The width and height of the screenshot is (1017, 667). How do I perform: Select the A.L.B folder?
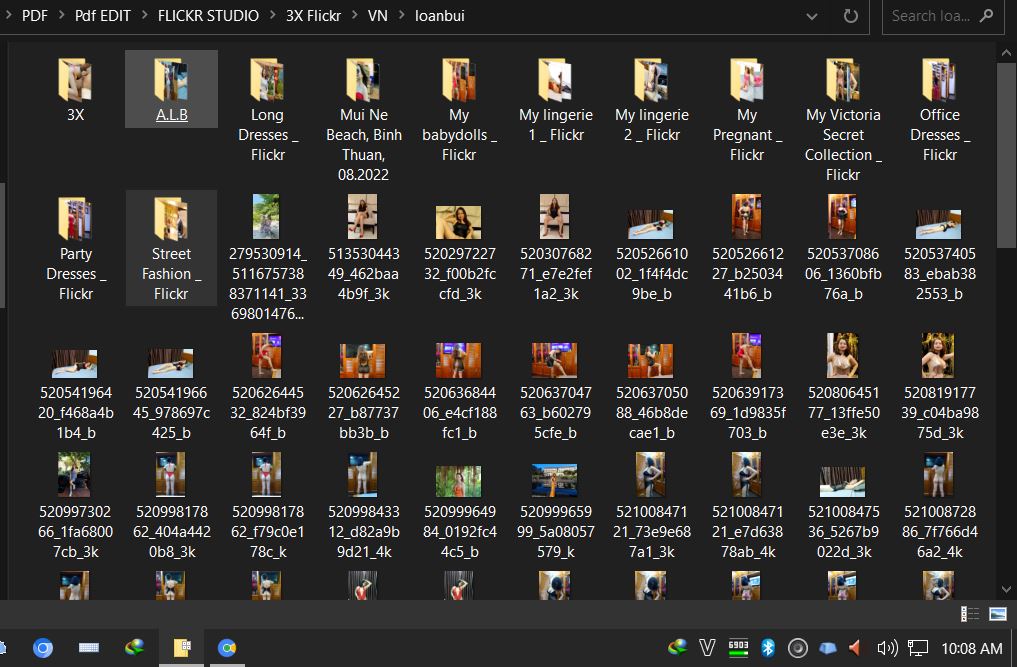[171, 90]
